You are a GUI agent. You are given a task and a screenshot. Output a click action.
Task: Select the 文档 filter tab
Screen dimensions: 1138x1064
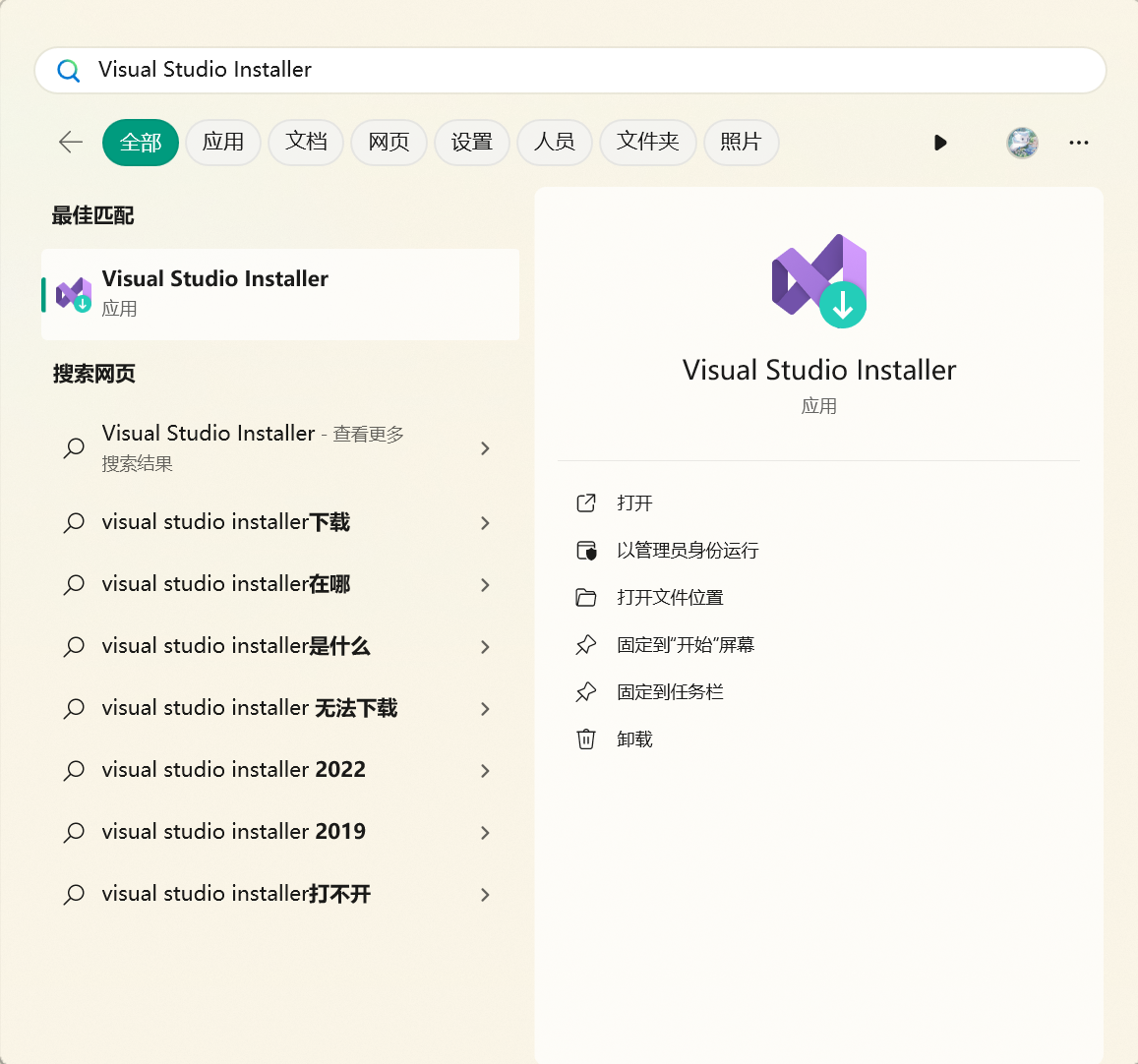click(x=305, y=142)
